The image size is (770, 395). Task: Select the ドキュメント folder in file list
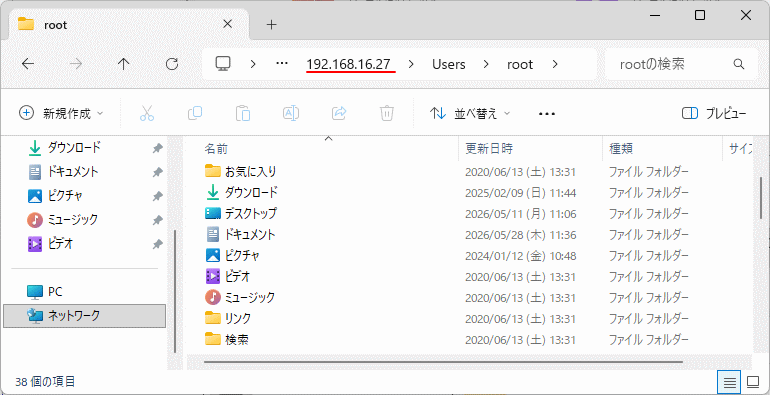click(240, 234)
